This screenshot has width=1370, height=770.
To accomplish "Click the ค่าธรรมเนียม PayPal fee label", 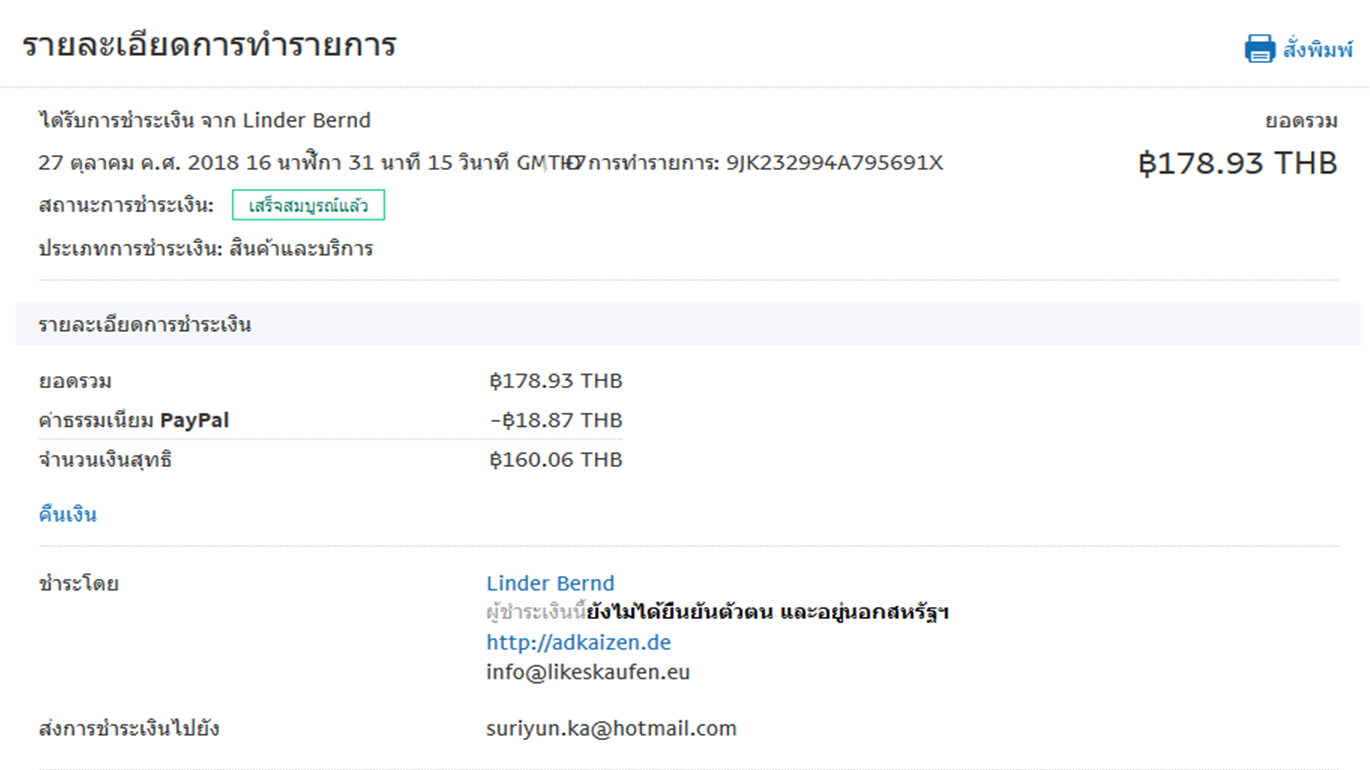I will tap(133, 420).
